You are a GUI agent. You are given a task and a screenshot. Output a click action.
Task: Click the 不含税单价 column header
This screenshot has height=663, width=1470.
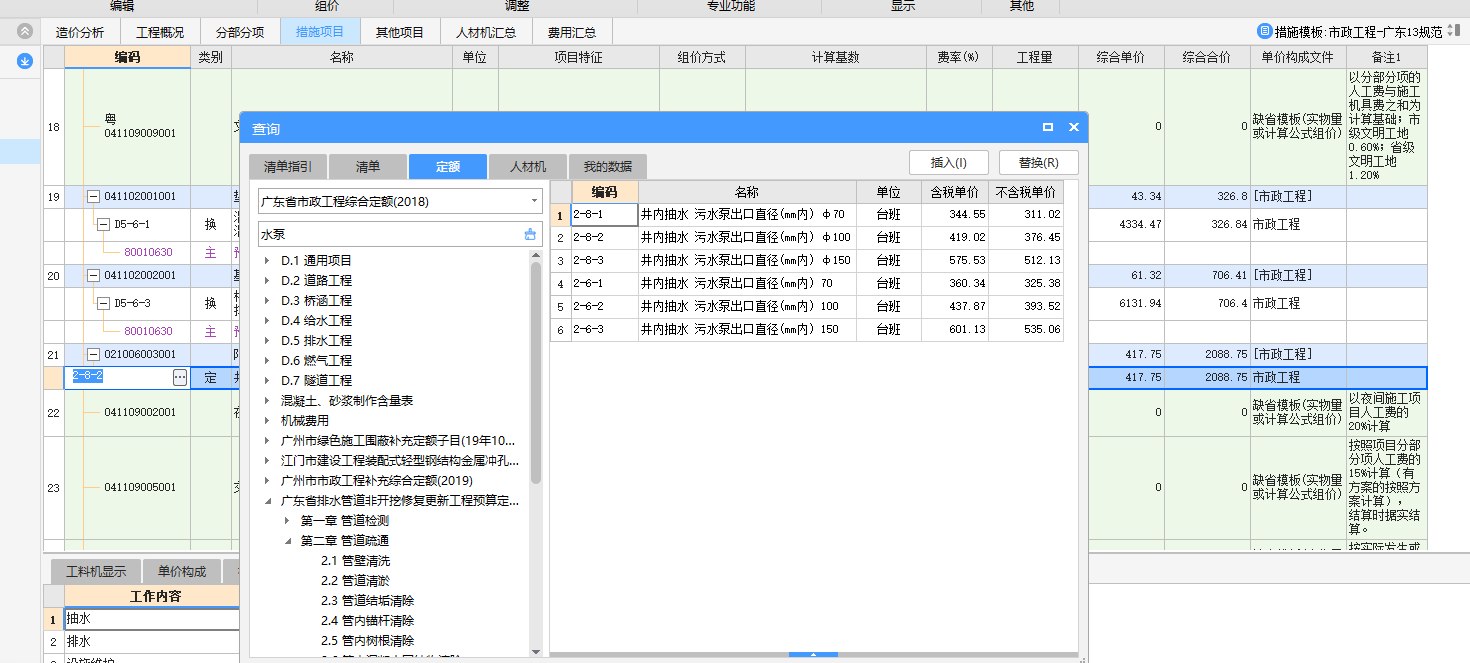point(1026,192)
